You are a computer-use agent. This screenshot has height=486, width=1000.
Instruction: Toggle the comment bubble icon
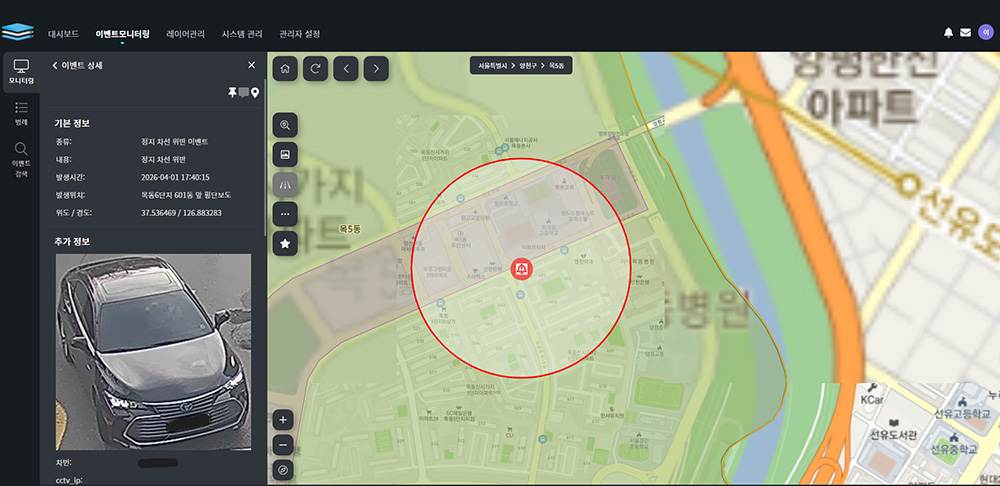(243, 93)
